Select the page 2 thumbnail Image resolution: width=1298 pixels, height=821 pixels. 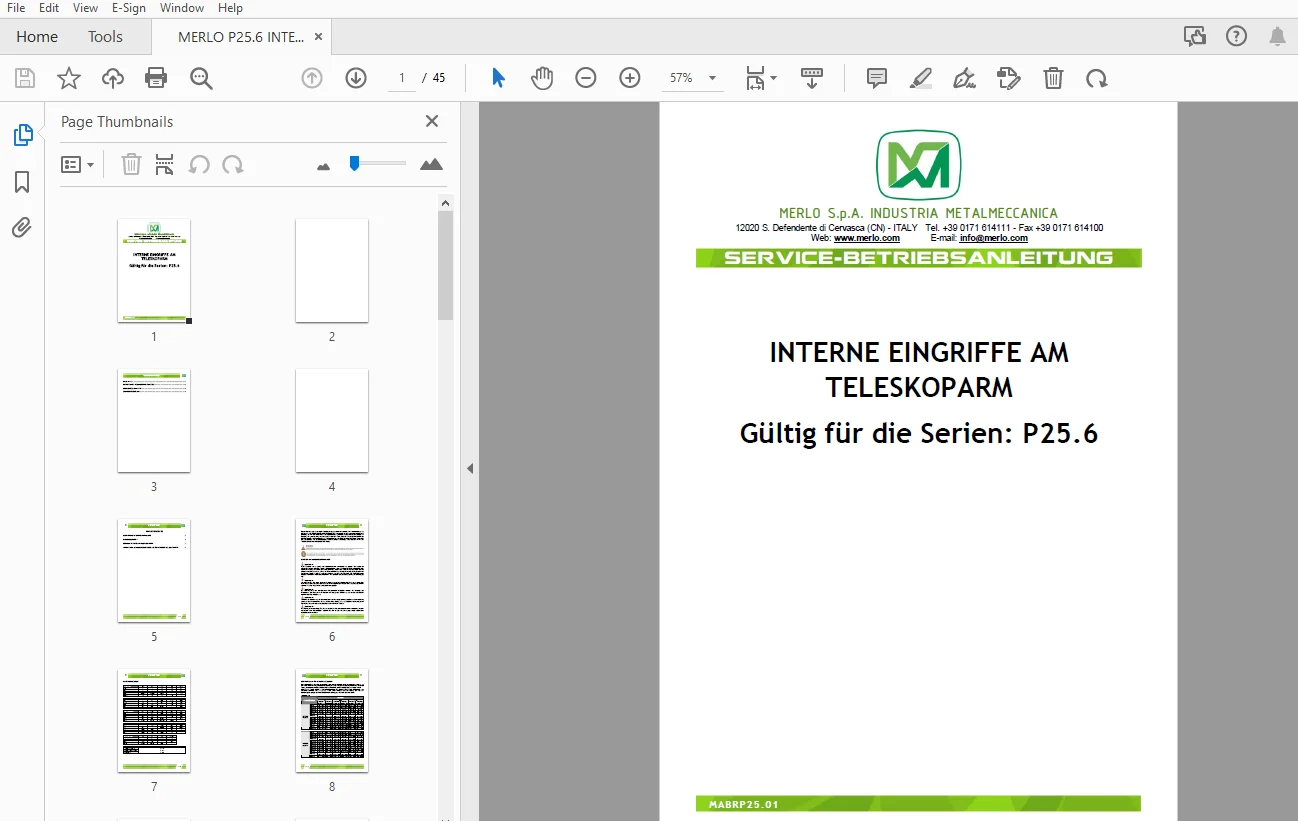coord(332,270)
